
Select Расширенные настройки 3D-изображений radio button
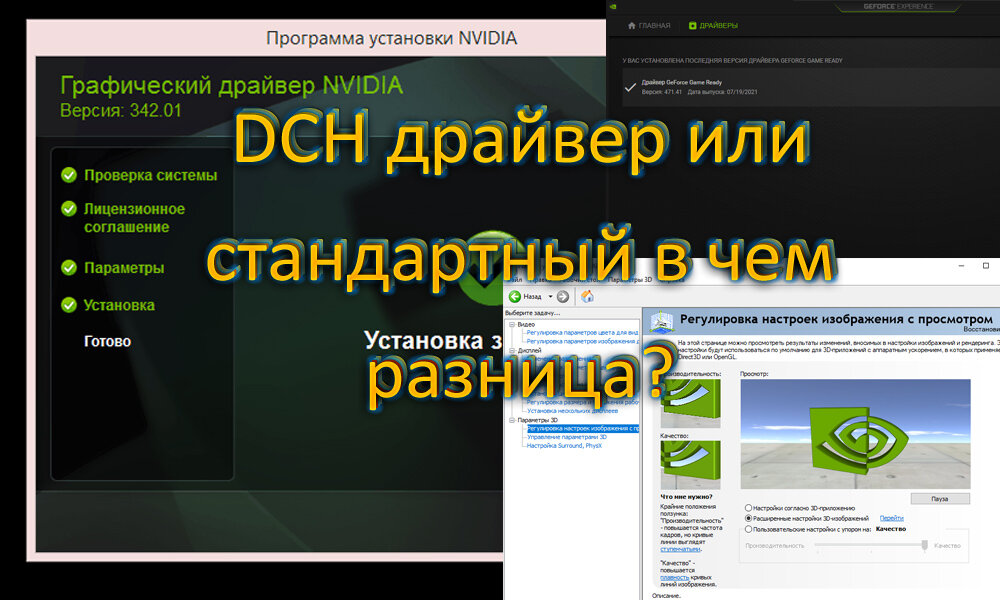pos(749,518)
